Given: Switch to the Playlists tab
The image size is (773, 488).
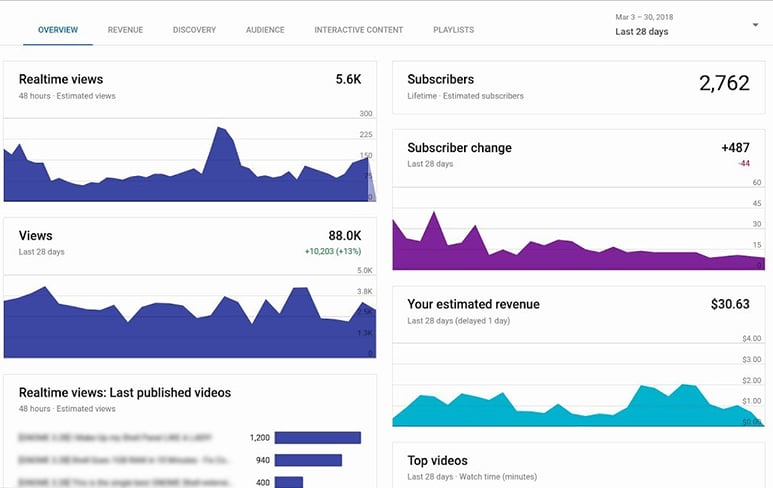Looking at the screenshot, I should 454,30.
